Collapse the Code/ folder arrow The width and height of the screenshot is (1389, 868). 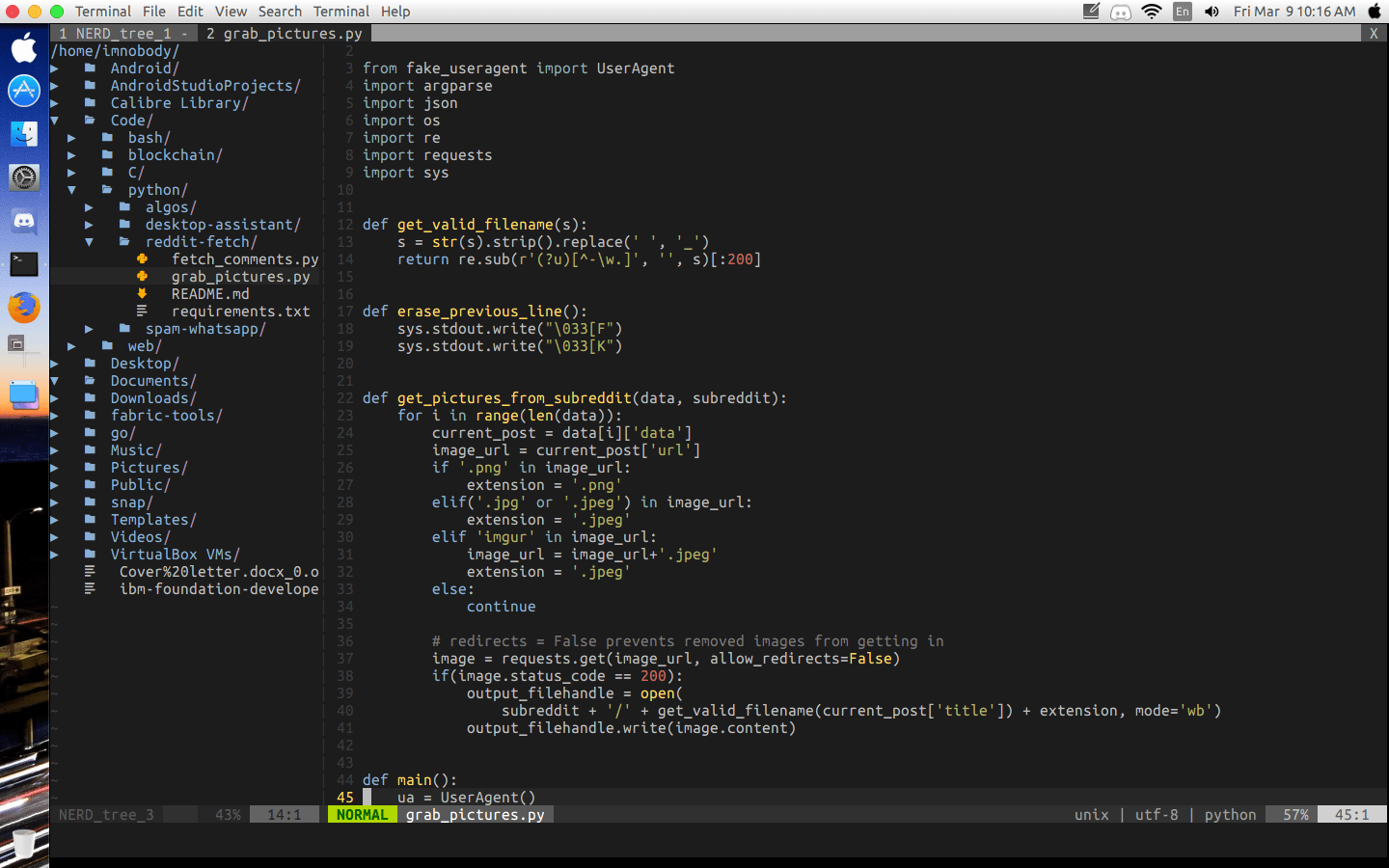coord(55,121)
